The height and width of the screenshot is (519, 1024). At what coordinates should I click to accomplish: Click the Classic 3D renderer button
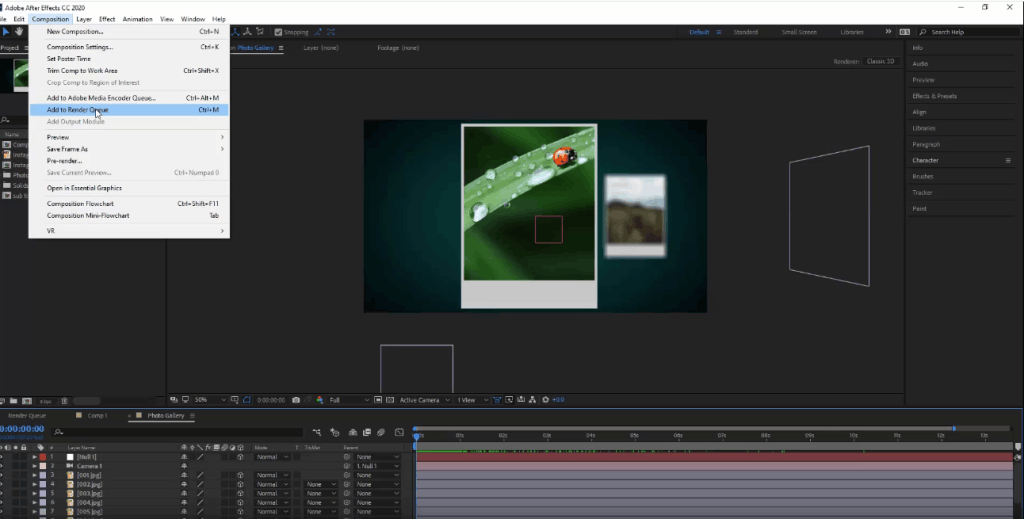[880, 61]
